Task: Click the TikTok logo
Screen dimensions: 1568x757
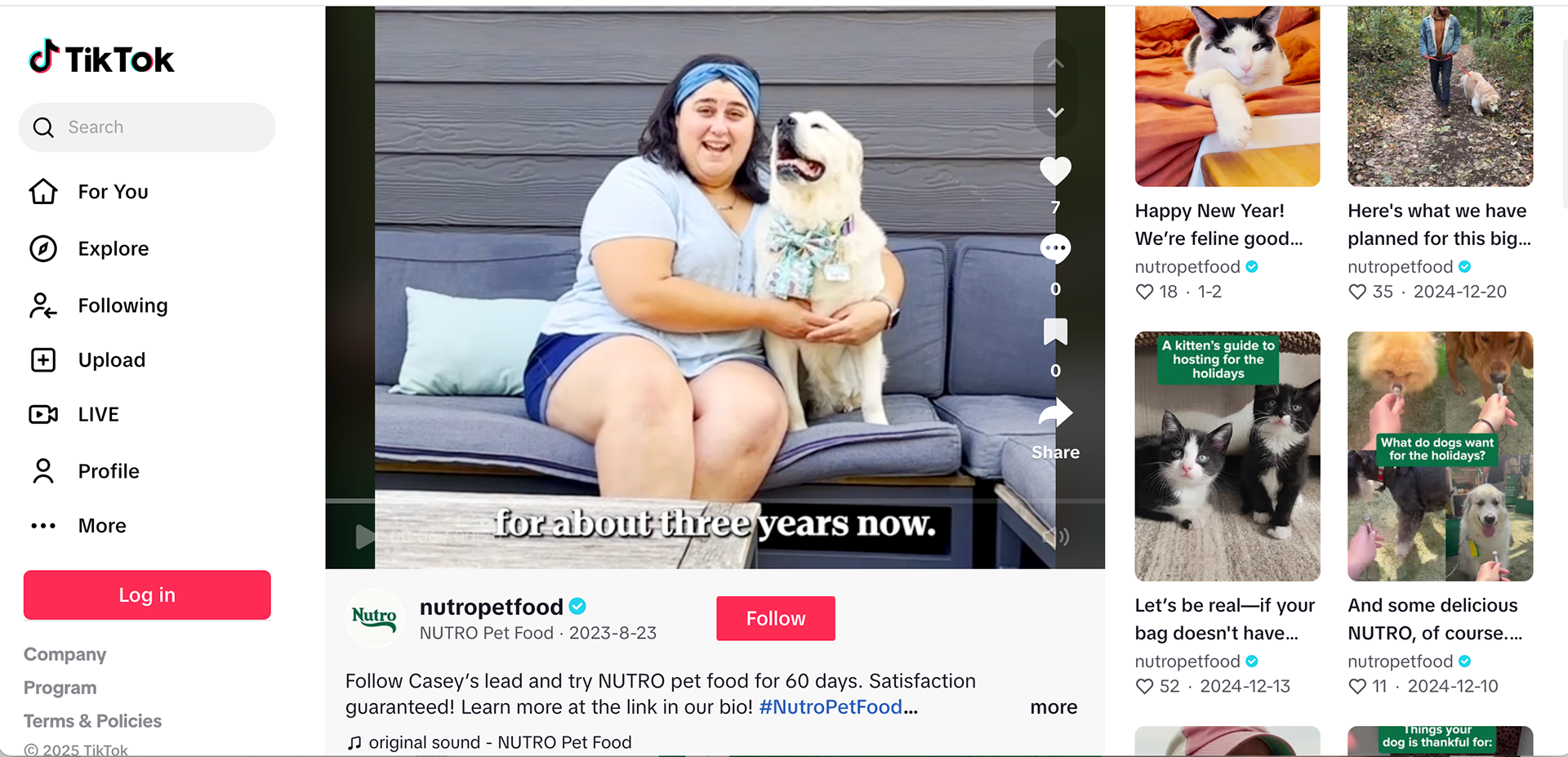Action: click(x=101, y=58)
